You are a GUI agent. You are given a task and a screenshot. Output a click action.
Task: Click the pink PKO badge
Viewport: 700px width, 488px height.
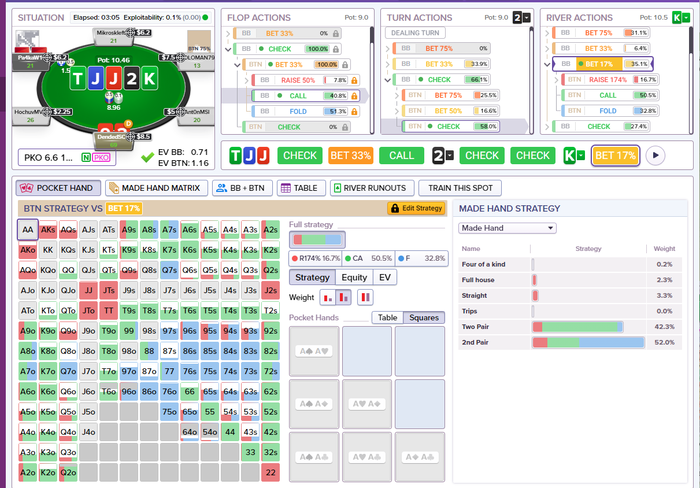tap(101, 157)
